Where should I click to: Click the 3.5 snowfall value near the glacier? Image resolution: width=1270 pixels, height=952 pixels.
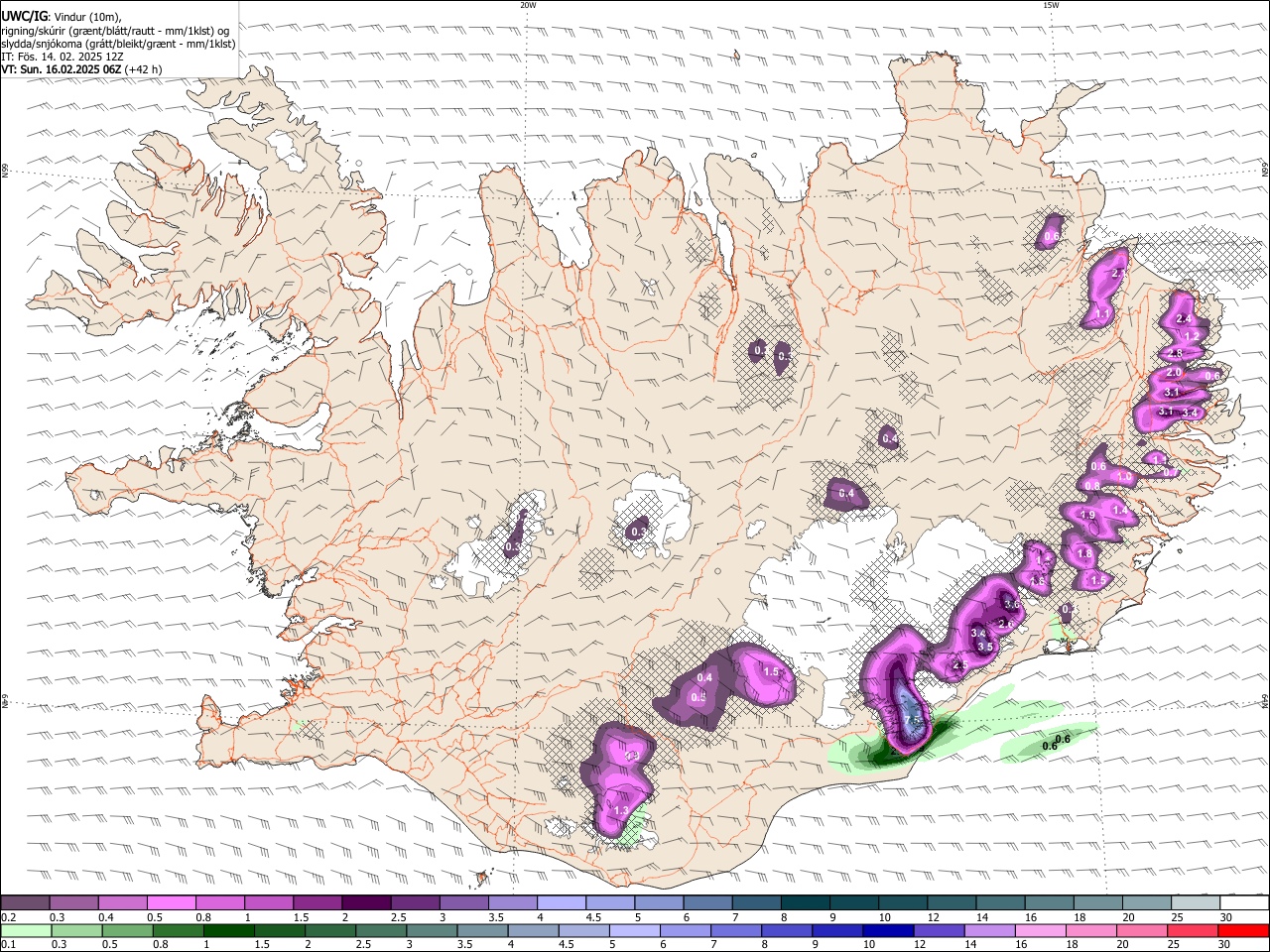[985, 647]
